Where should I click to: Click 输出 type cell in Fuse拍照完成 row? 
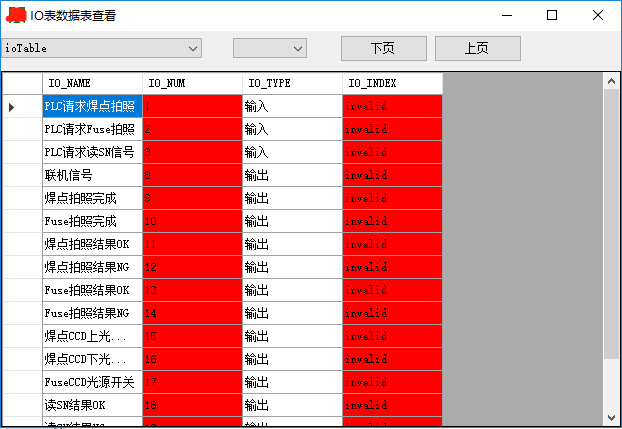[x=292, y=221]
